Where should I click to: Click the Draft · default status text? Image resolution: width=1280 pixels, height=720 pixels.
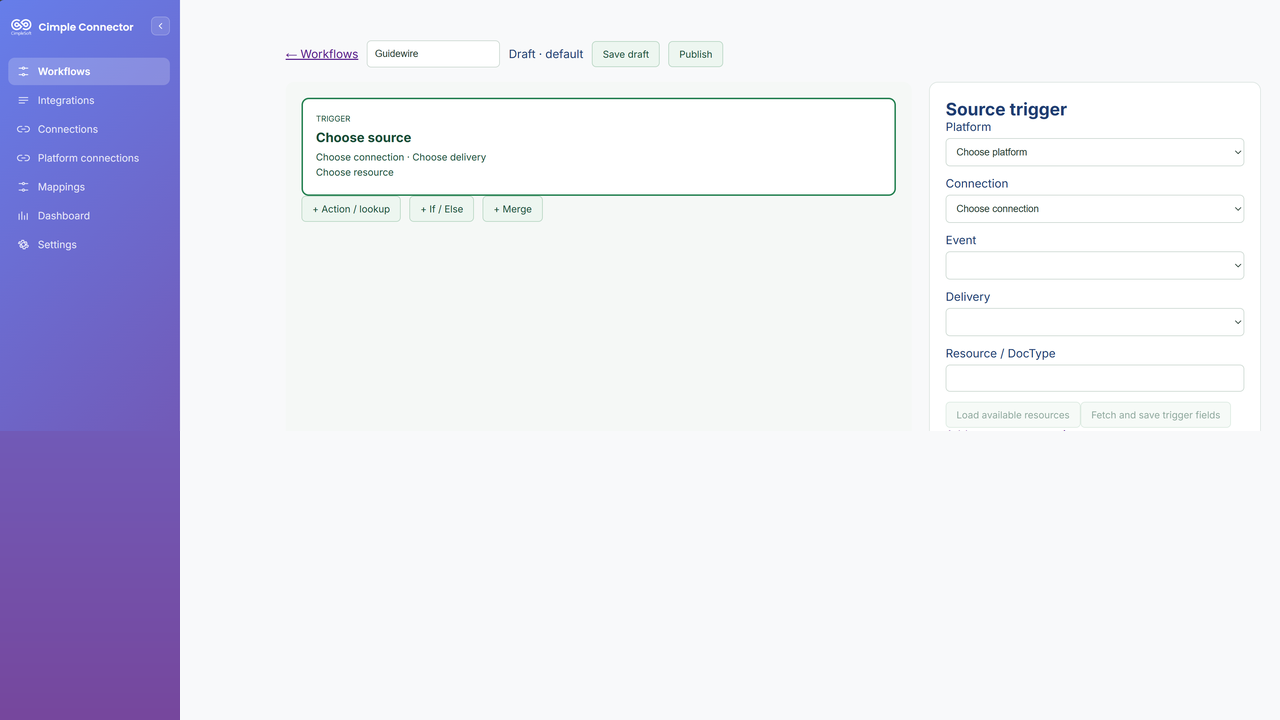pos(546,54)
